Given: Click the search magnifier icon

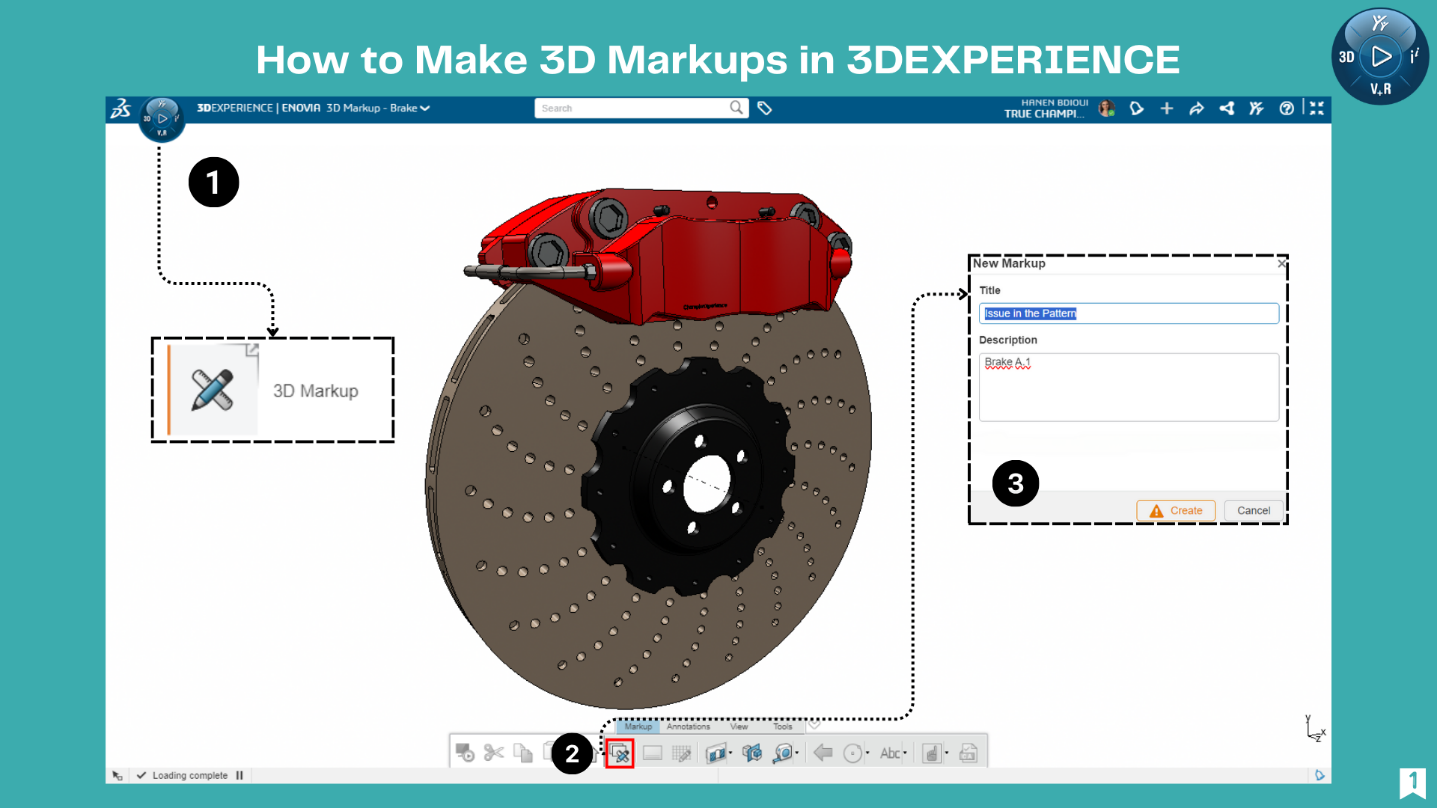Looking at the screenshot, I should coord(736,108).
